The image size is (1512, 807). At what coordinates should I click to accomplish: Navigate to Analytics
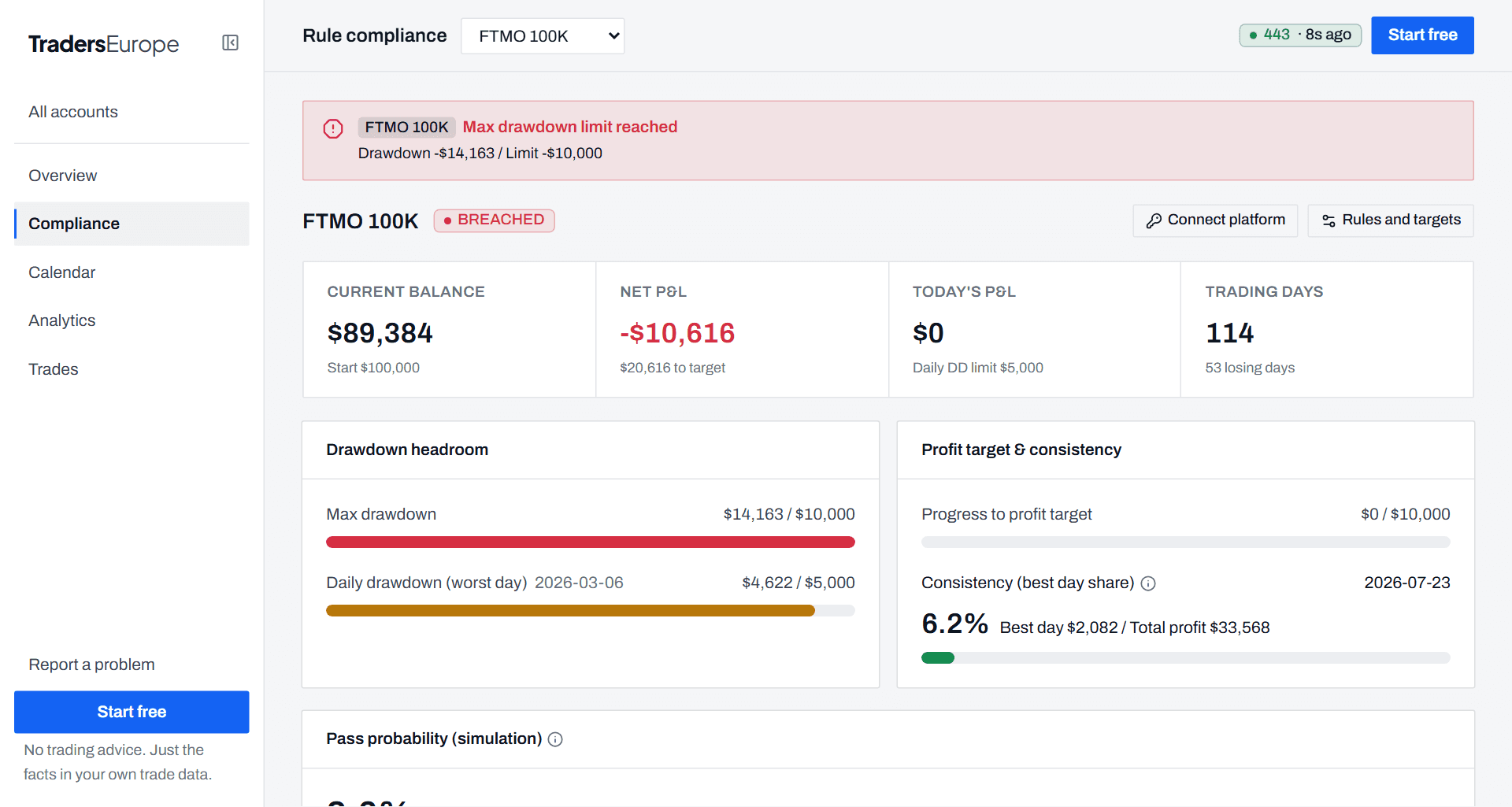(x=61, y=320)
